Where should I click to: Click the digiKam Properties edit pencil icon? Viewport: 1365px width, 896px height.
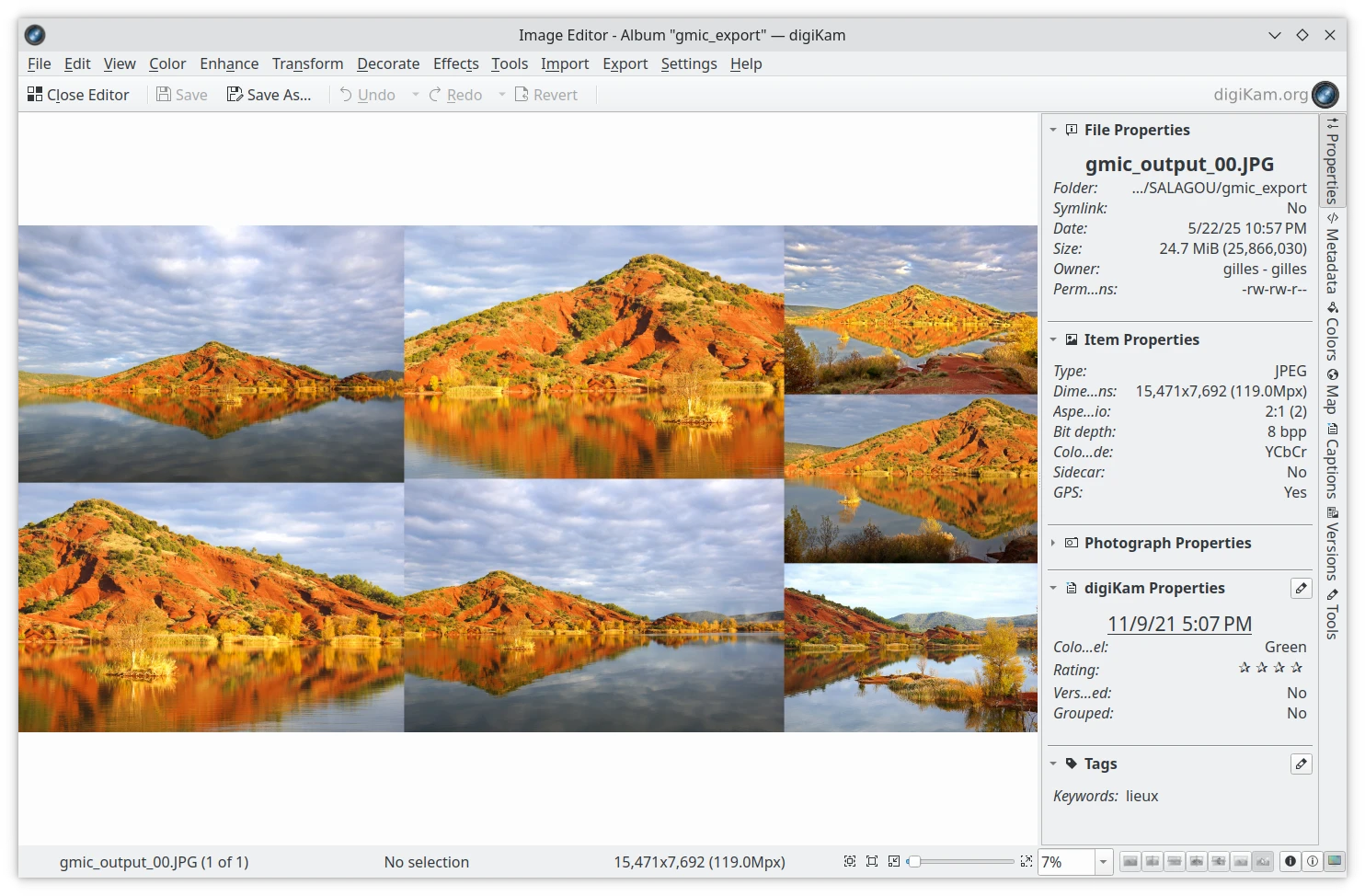(1301, 589)
